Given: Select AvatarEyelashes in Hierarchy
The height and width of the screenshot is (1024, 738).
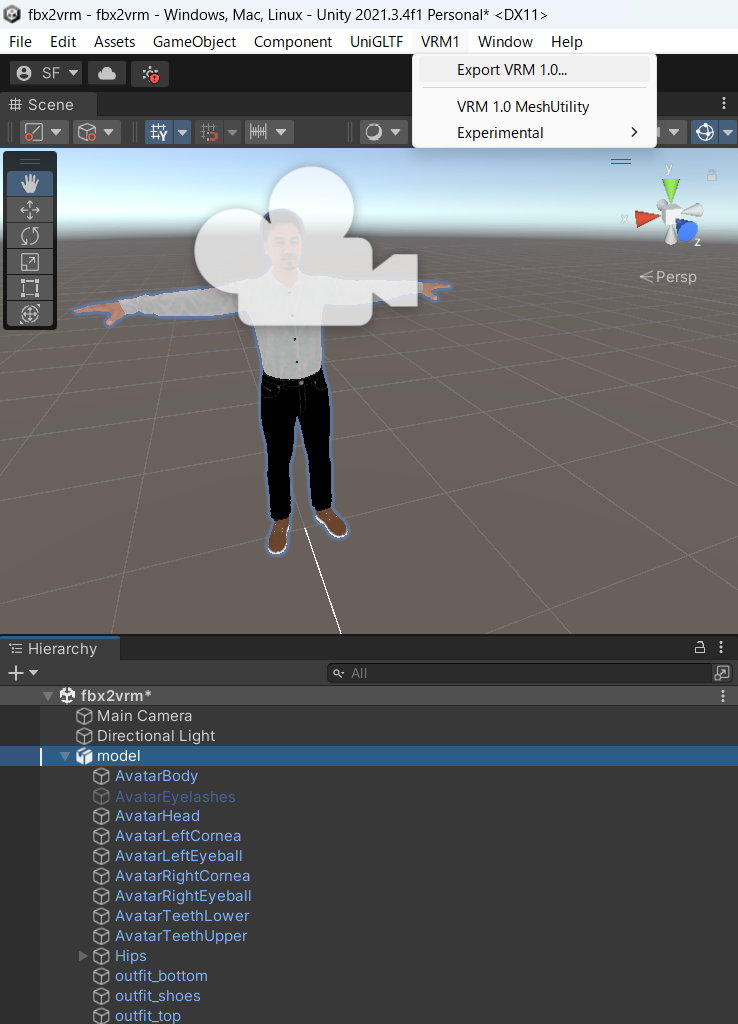Looking at the screenshot, I should click(x=175, y=796).
